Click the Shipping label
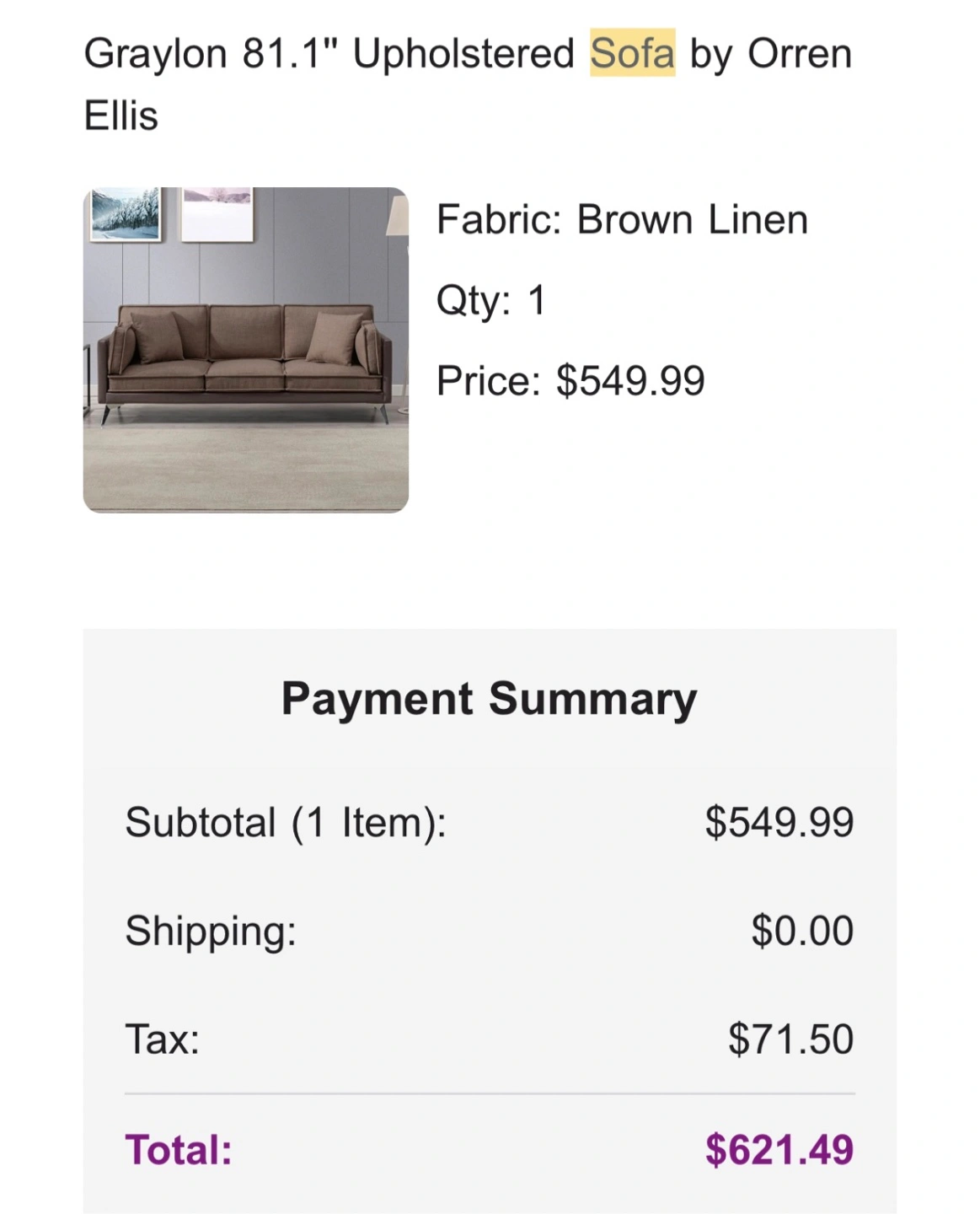 [x=211, y=931]
